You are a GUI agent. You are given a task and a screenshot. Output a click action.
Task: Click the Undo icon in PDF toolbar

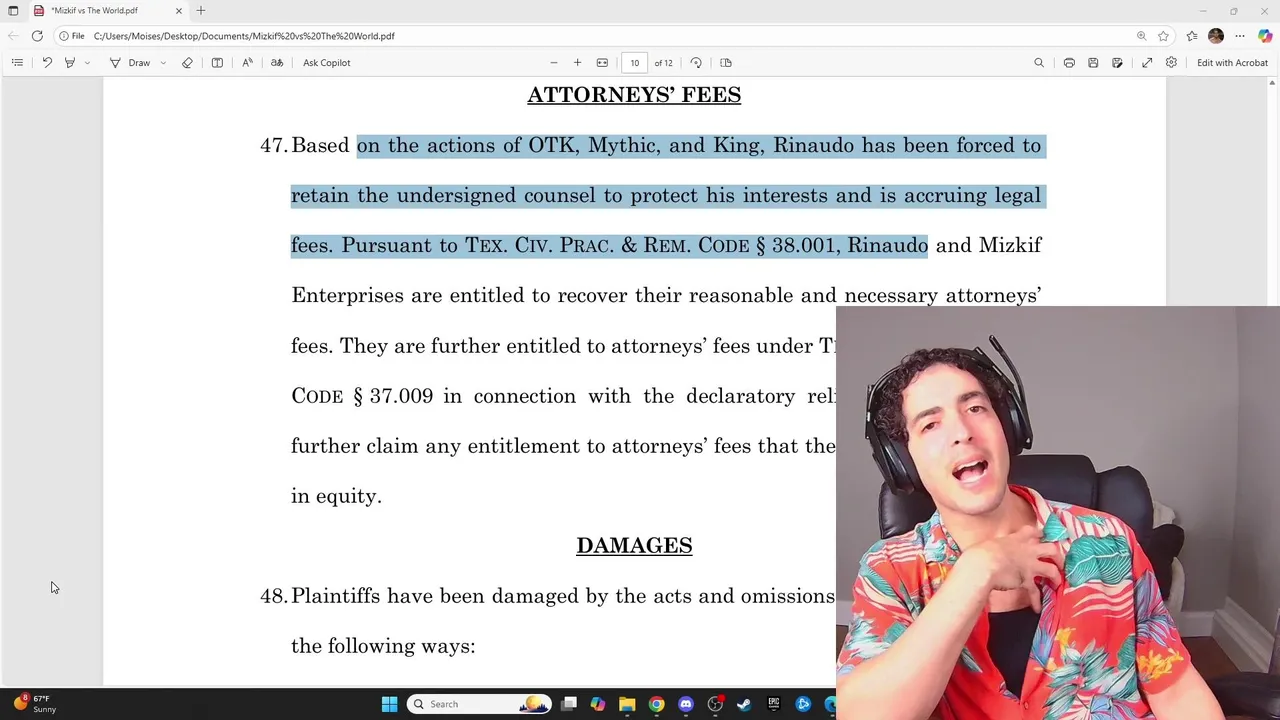pyautogui.click(x=47, y=62)
